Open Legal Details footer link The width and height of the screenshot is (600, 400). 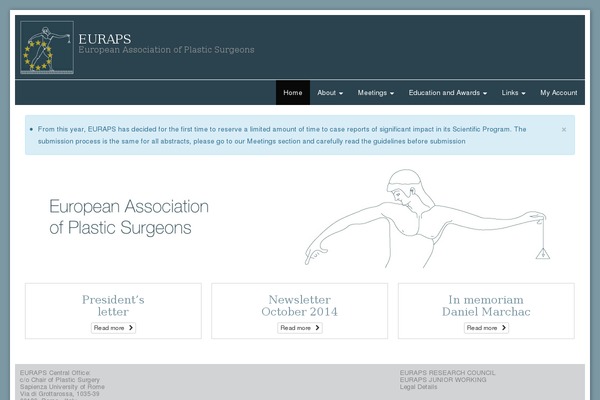[418, 387]
